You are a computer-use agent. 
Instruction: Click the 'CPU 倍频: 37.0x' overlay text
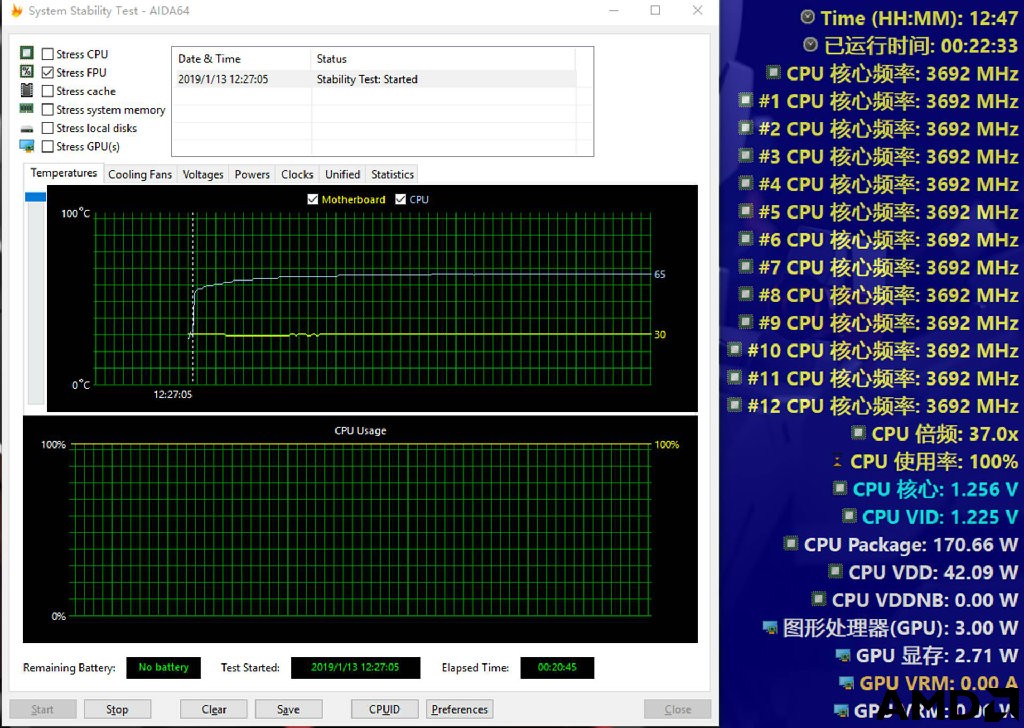[x=944, y=434]
